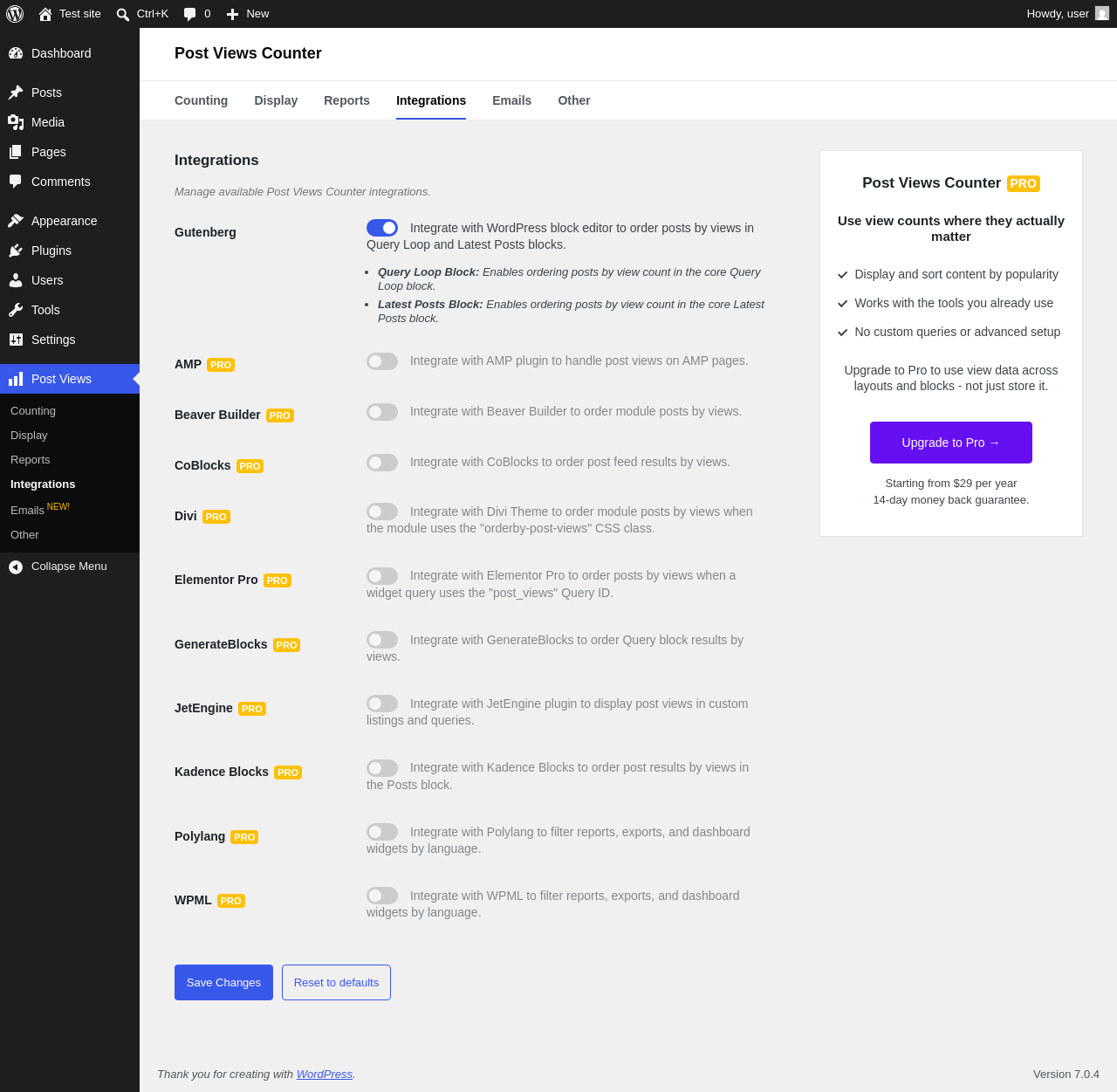Disable the Gutenberg integration toggle

click(382, 228)
